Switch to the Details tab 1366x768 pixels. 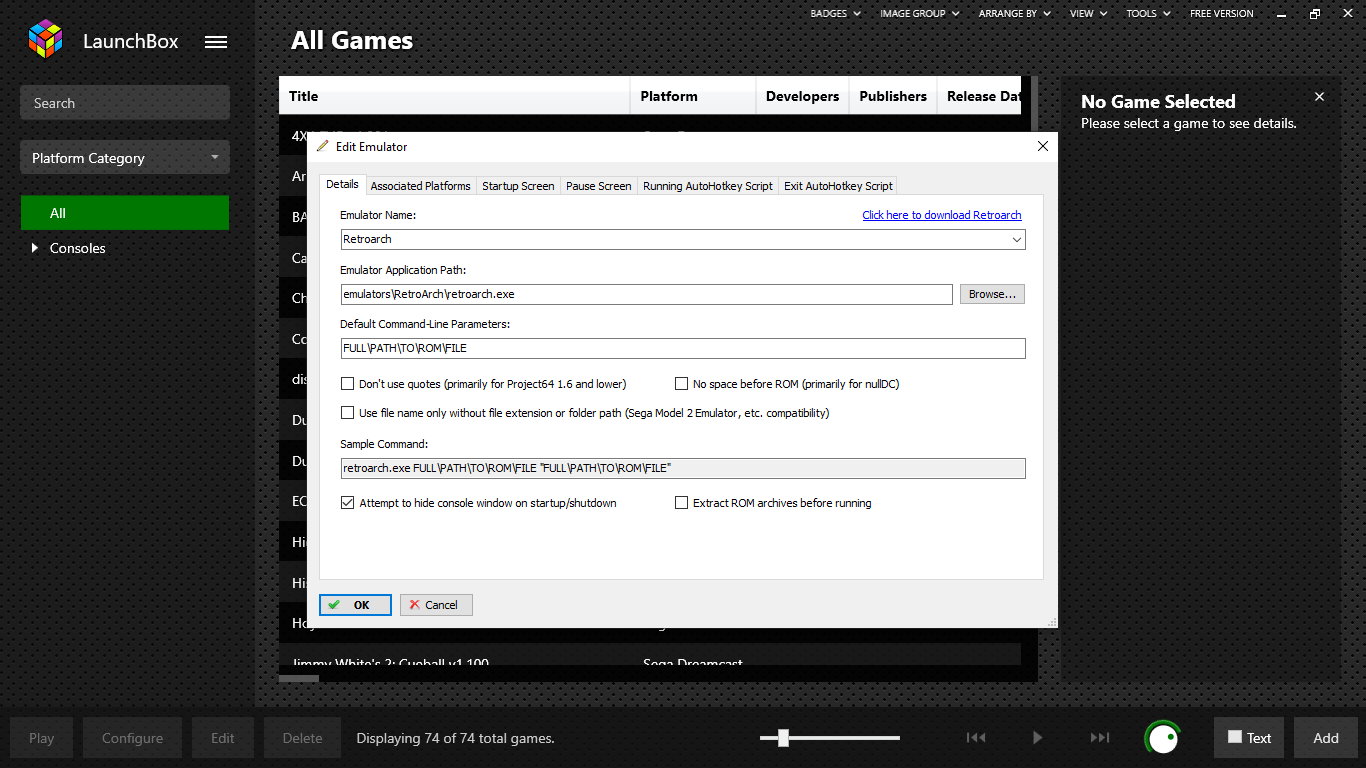pos(342,185)
